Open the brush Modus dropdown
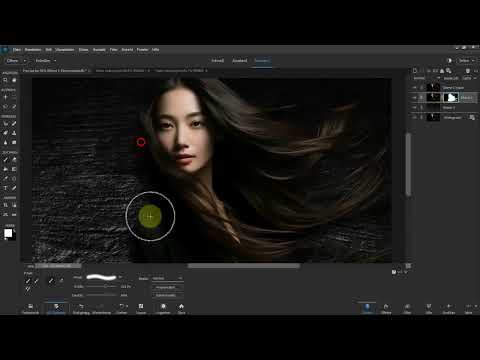 point(168,278)
